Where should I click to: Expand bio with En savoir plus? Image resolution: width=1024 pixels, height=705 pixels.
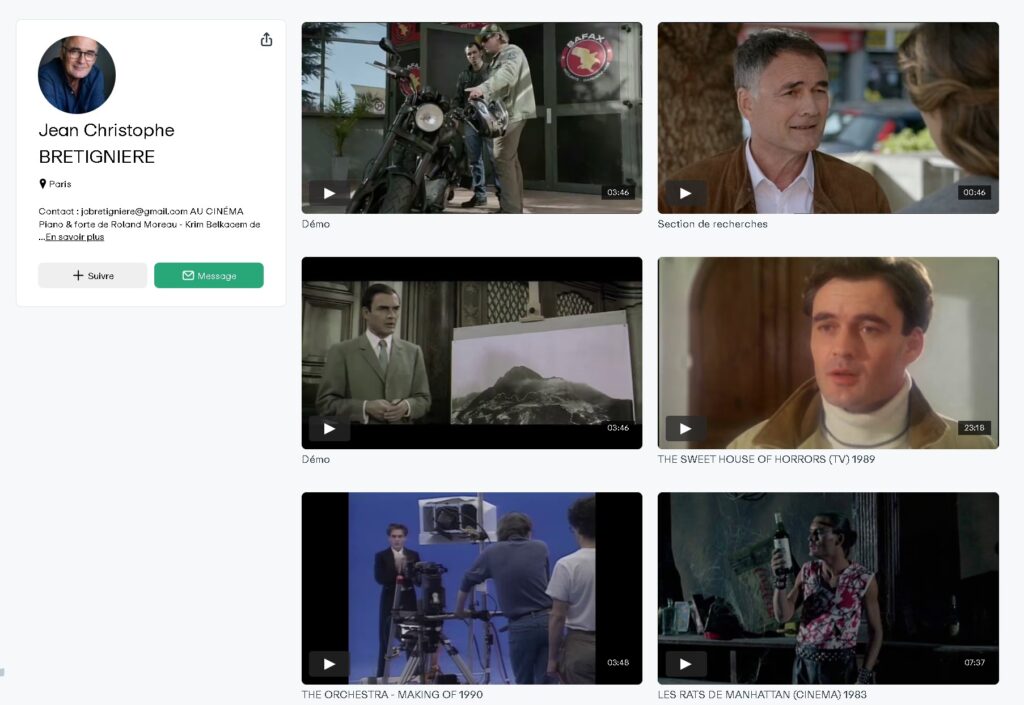74,237
